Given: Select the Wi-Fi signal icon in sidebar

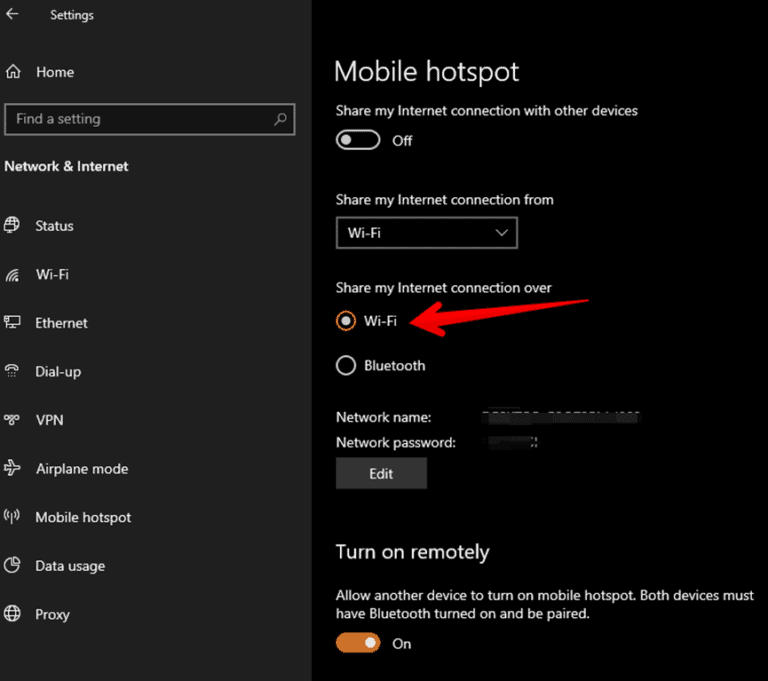Looking at the screenshot, I should point(13,275).
